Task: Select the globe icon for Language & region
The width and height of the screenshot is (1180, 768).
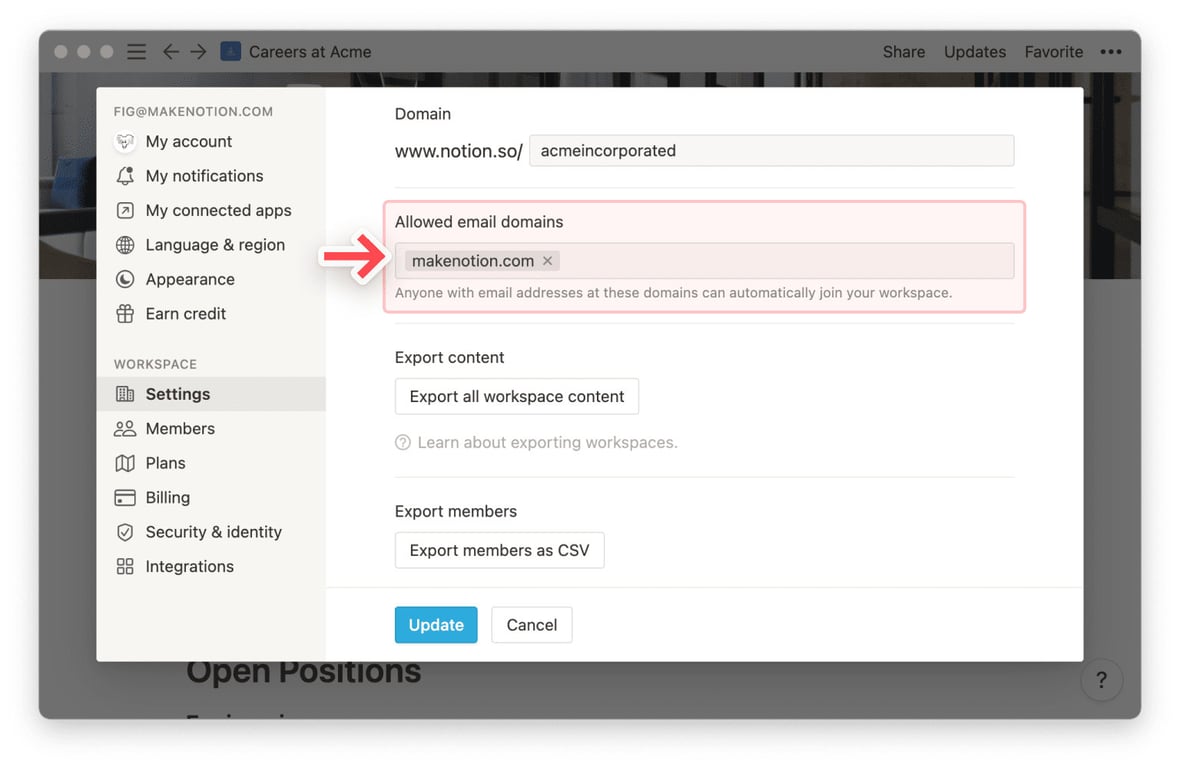Action: click(x=125, y=245)
